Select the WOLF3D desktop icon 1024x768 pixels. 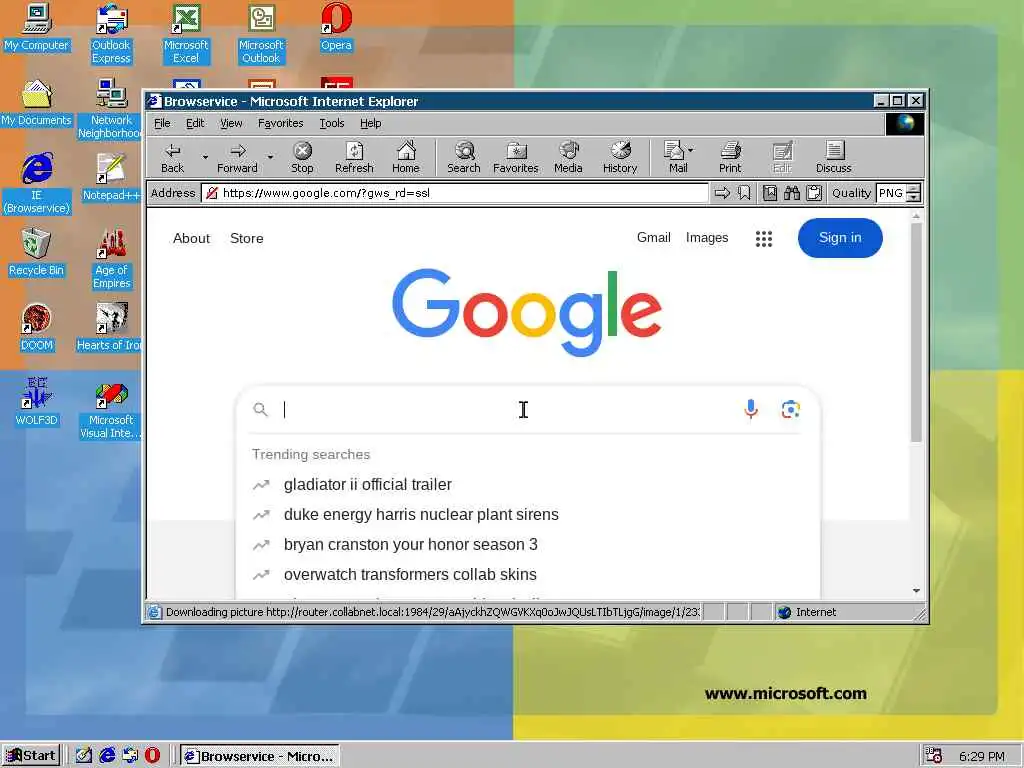click(36, 402)
